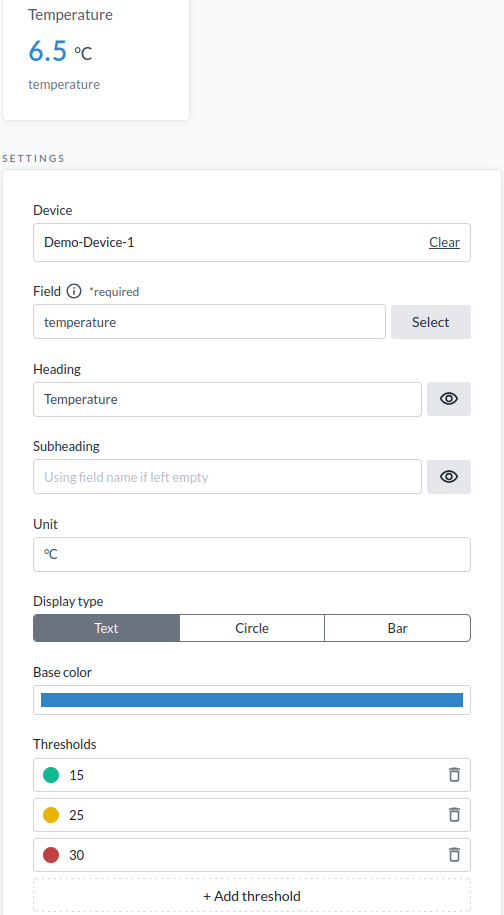Click the Display type label
504x915 pixels.
[x=68, y=601]
